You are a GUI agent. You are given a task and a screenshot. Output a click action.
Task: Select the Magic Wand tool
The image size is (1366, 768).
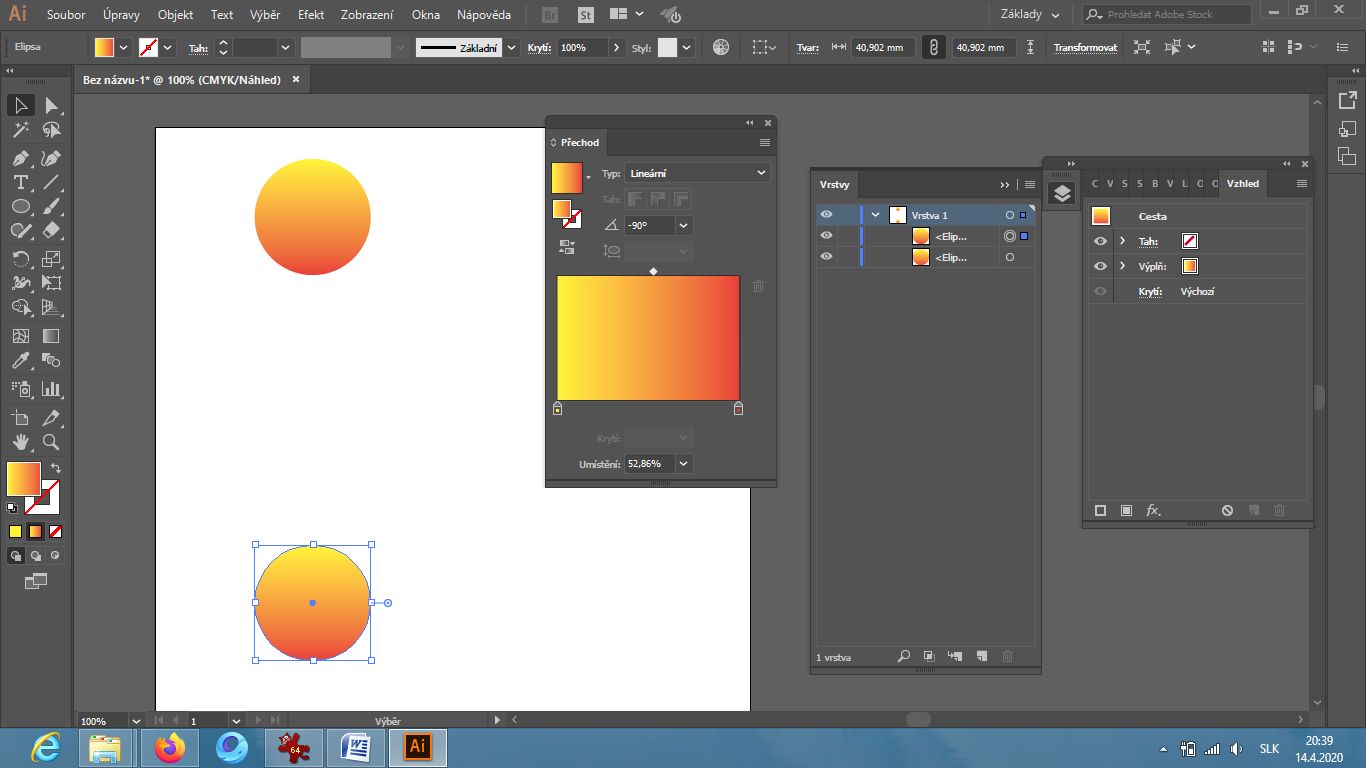pyautogui.click(x=20, y=130)
